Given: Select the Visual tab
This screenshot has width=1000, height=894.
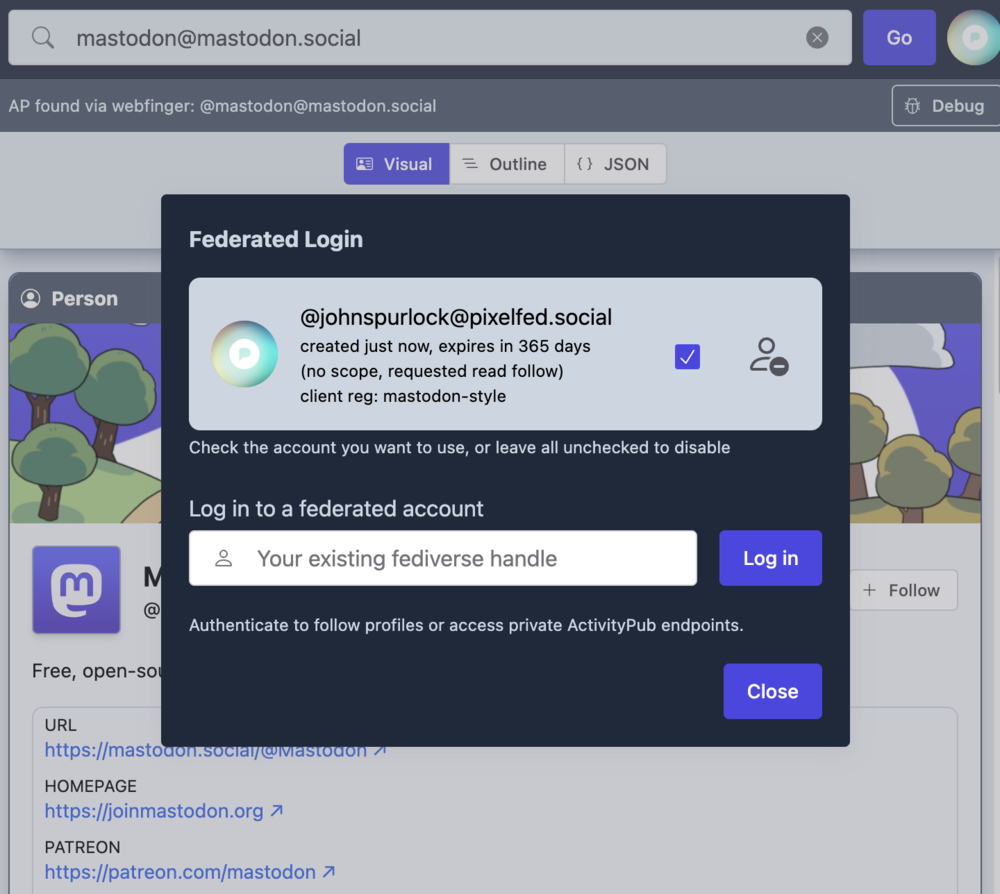Looking at the screenshot, I should click(x=396, y=164).
